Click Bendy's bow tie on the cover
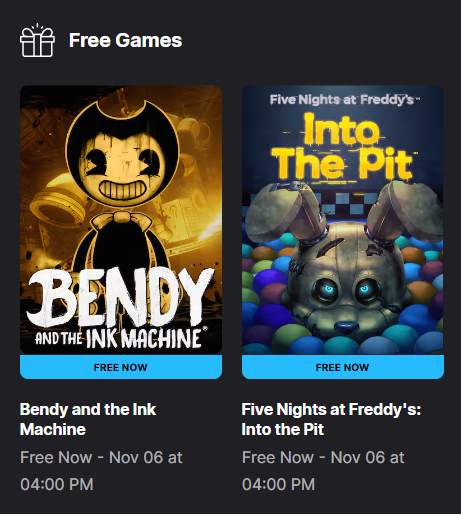Image resolution: width=461 pixels, height=514 pixels. (120, 221)
